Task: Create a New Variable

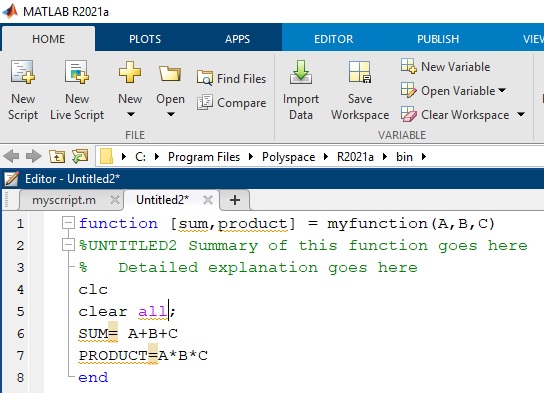Action: 445,66
